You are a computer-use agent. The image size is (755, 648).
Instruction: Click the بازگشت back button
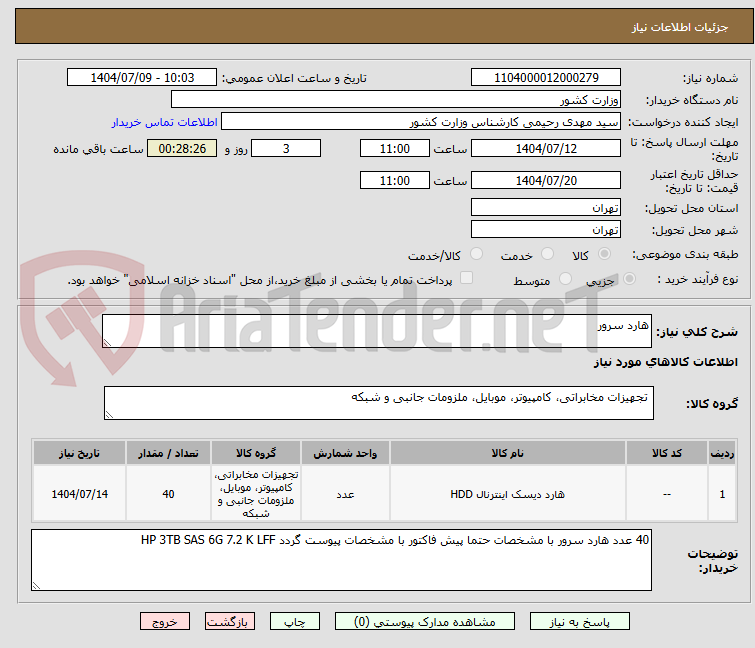(230, 622)
